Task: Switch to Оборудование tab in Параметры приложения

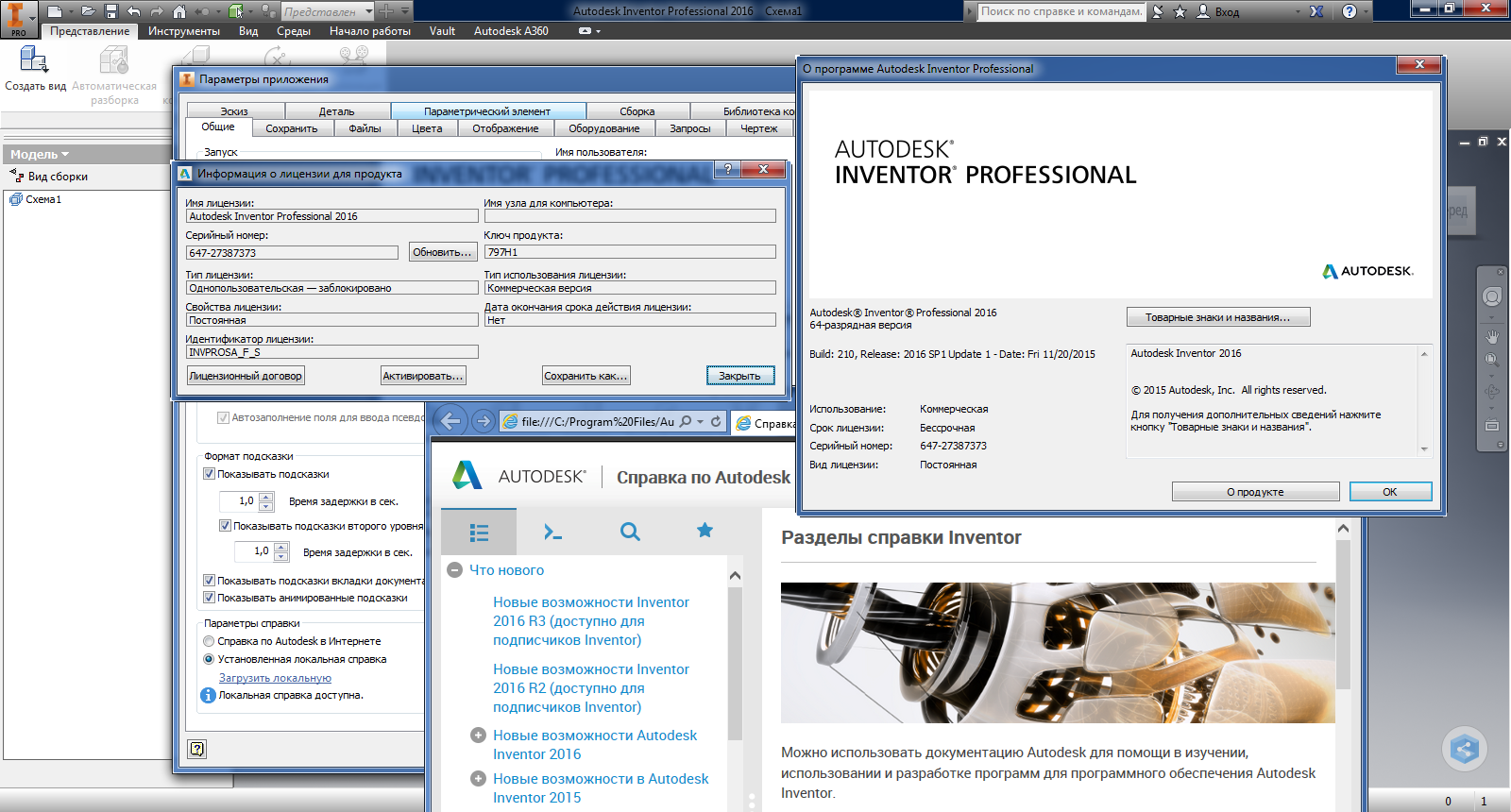Action: point(604,128)
